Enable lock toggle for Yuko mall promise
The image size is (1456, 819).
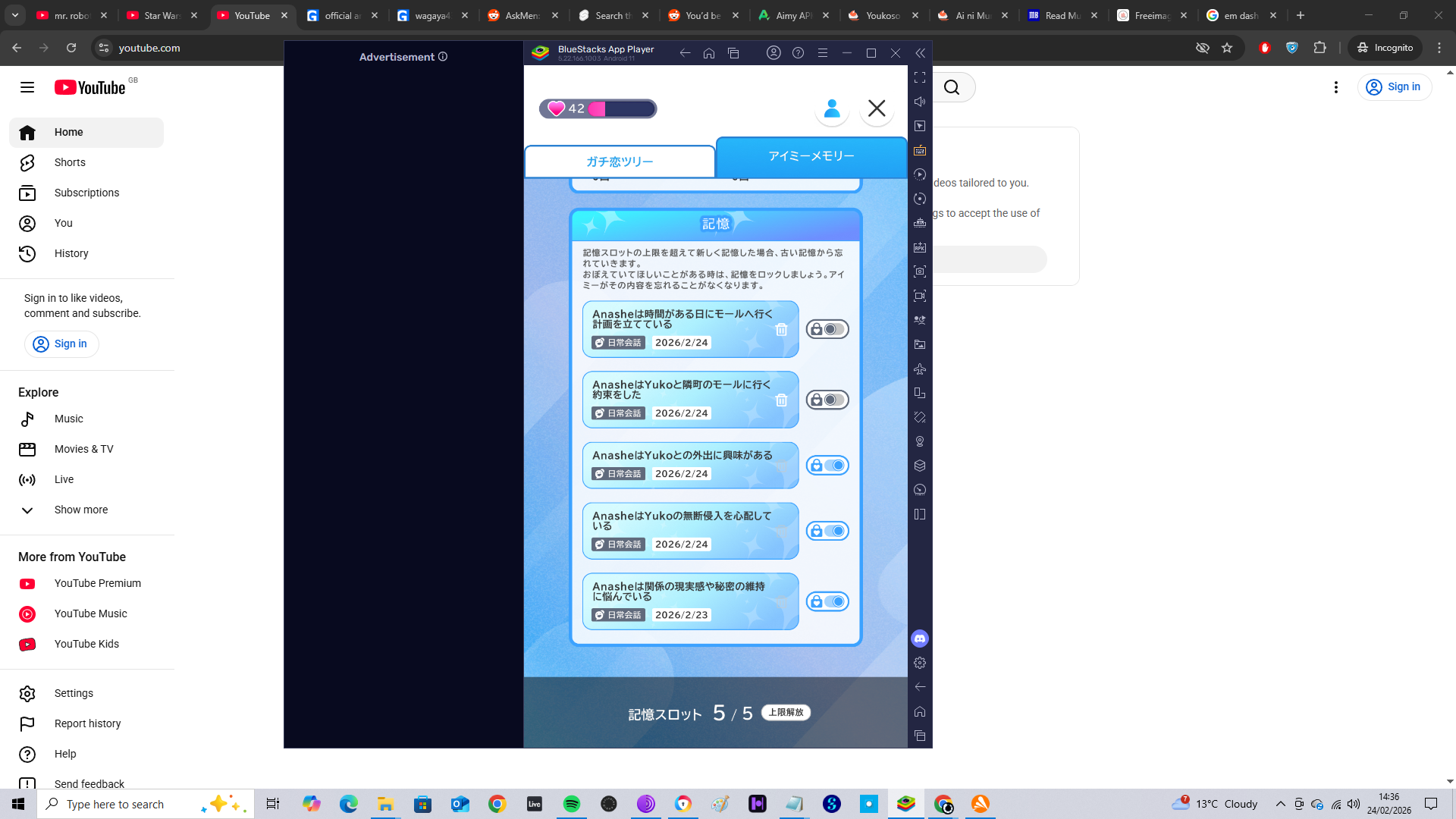tap(827, 400)
